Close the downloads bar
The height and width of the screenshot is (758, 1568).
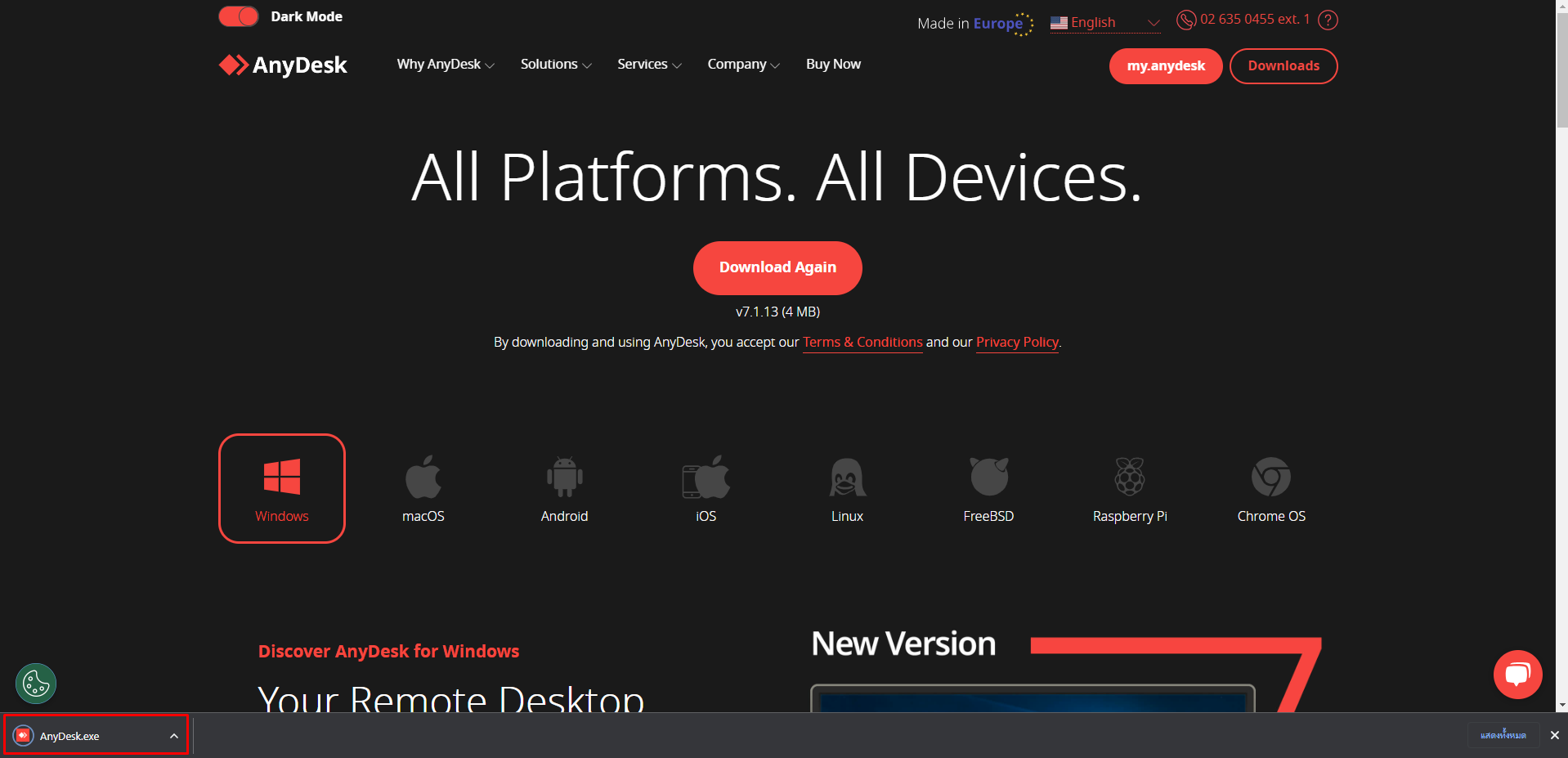[1555, 735]
